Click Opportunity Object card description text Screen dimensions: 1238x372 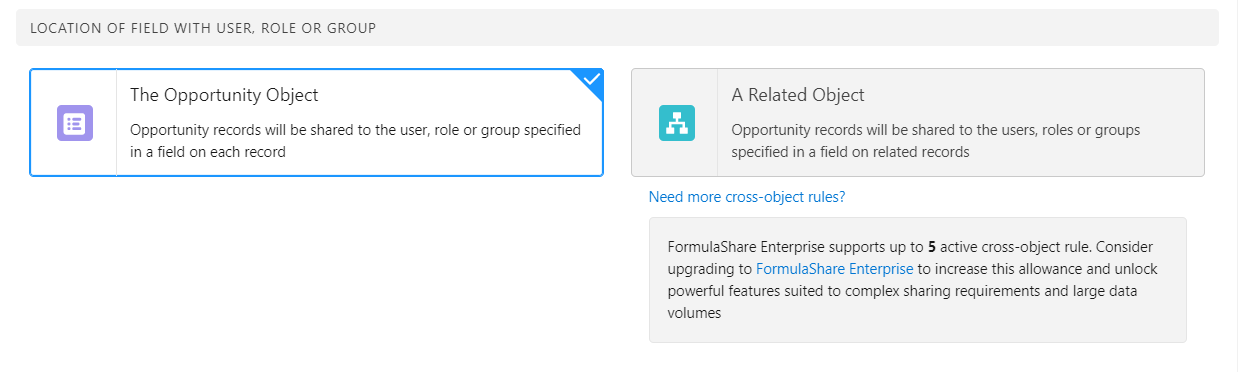(x=356, y=141)
